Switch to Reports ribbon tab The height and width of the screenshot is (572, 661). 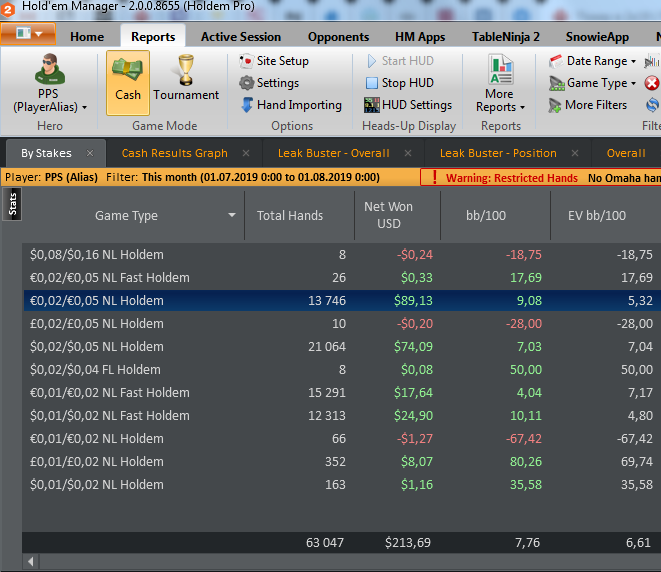tap(153, 37)
